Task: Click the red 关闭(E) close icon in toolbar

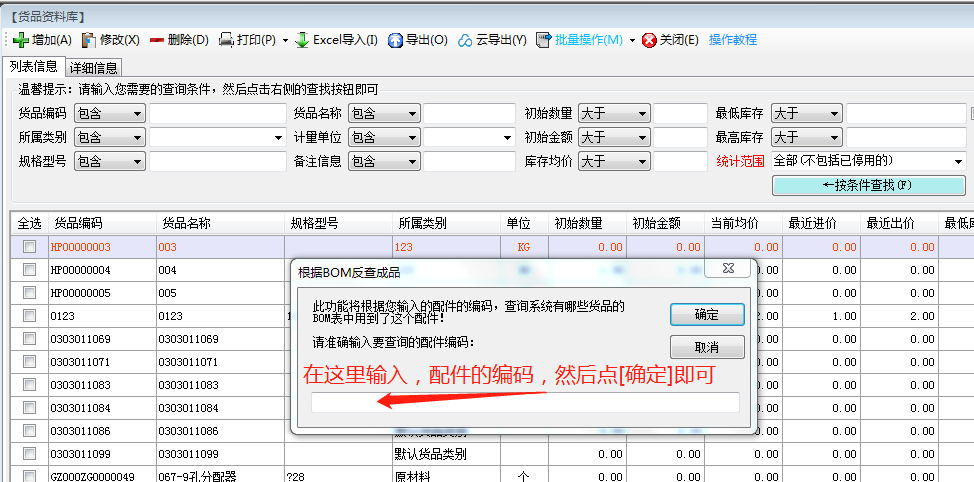Action: [650, 40]
